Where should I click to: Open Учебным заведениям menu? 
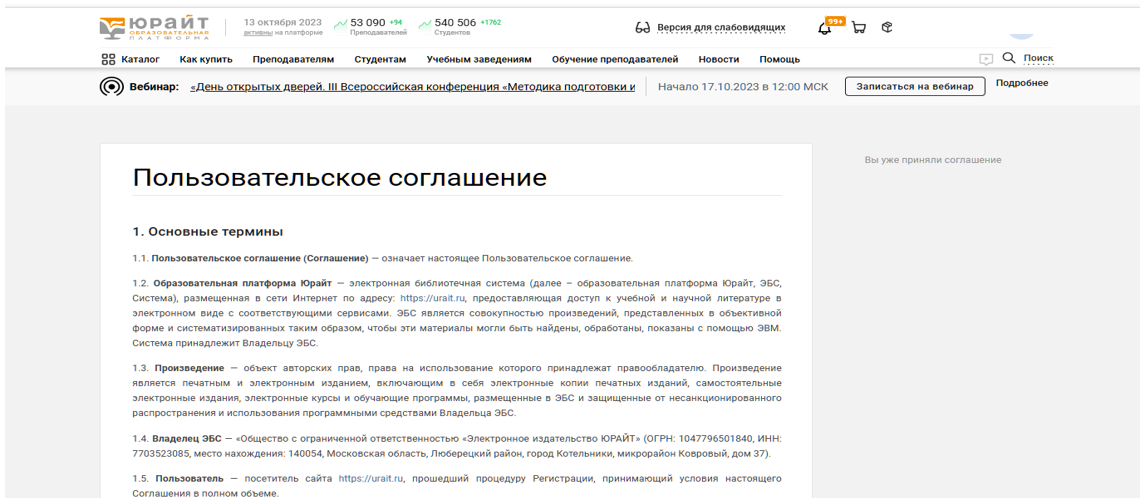tap(479, 59)
